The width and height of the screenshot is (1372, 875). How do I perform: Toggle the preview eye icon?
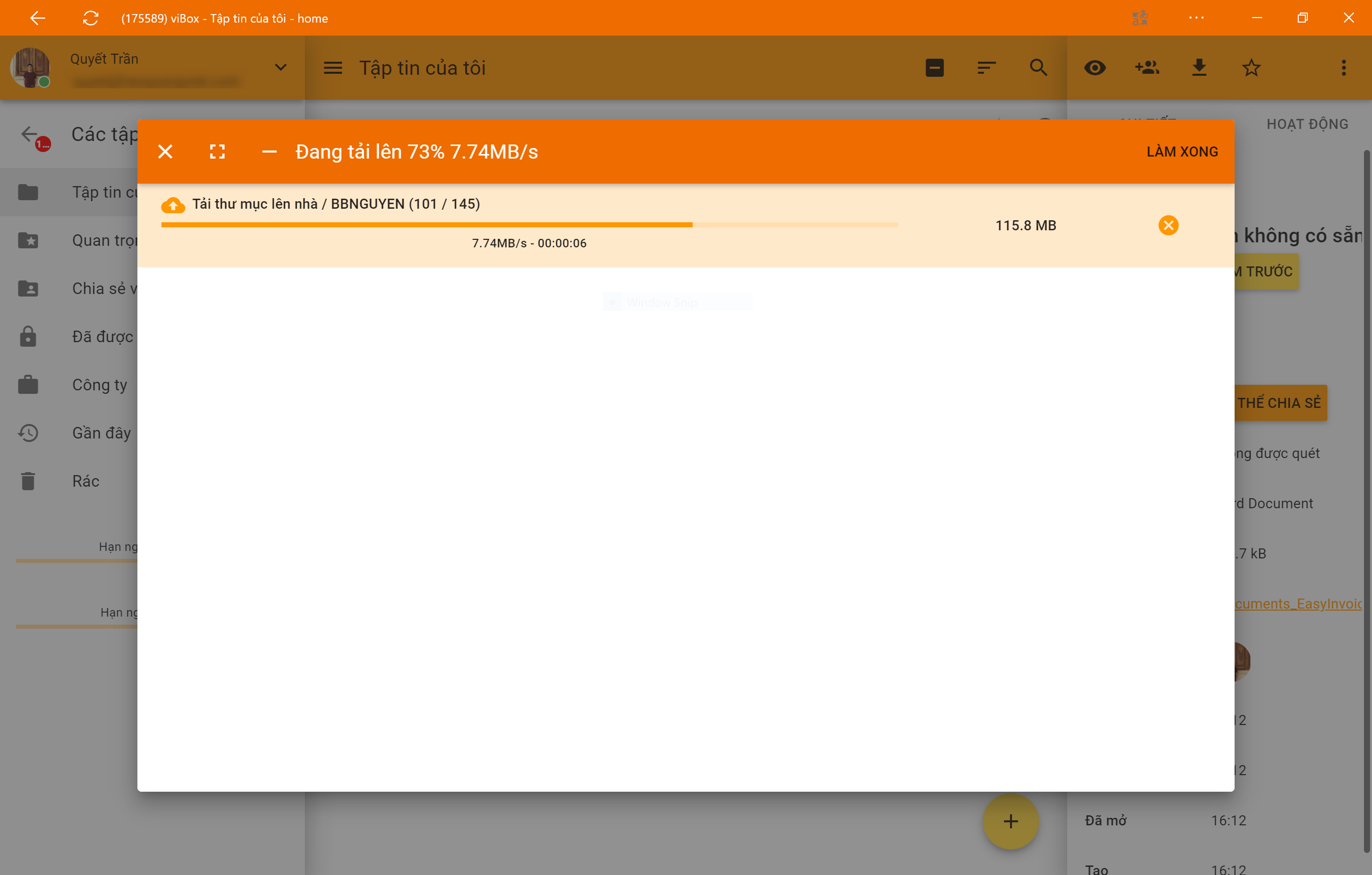pyautogui.click(x=1095, y=68)
